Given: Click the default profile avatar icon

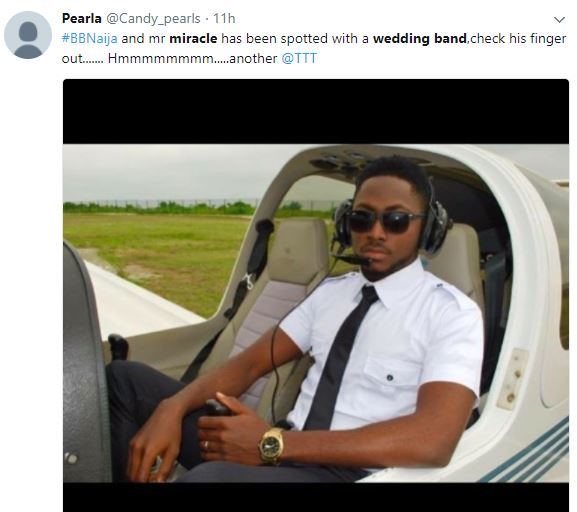Looking at the screenshot, I should 28,35.
